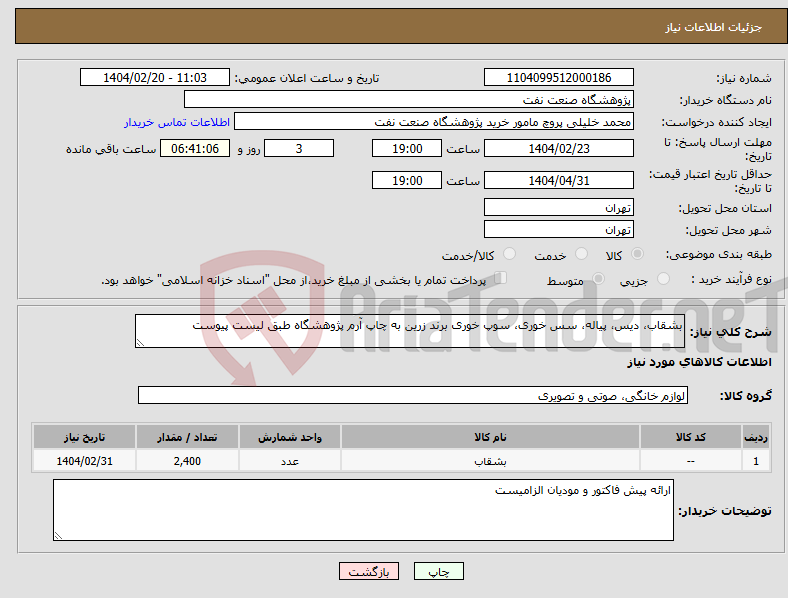Click the quantity cell 2,400

tap(187, 461)
